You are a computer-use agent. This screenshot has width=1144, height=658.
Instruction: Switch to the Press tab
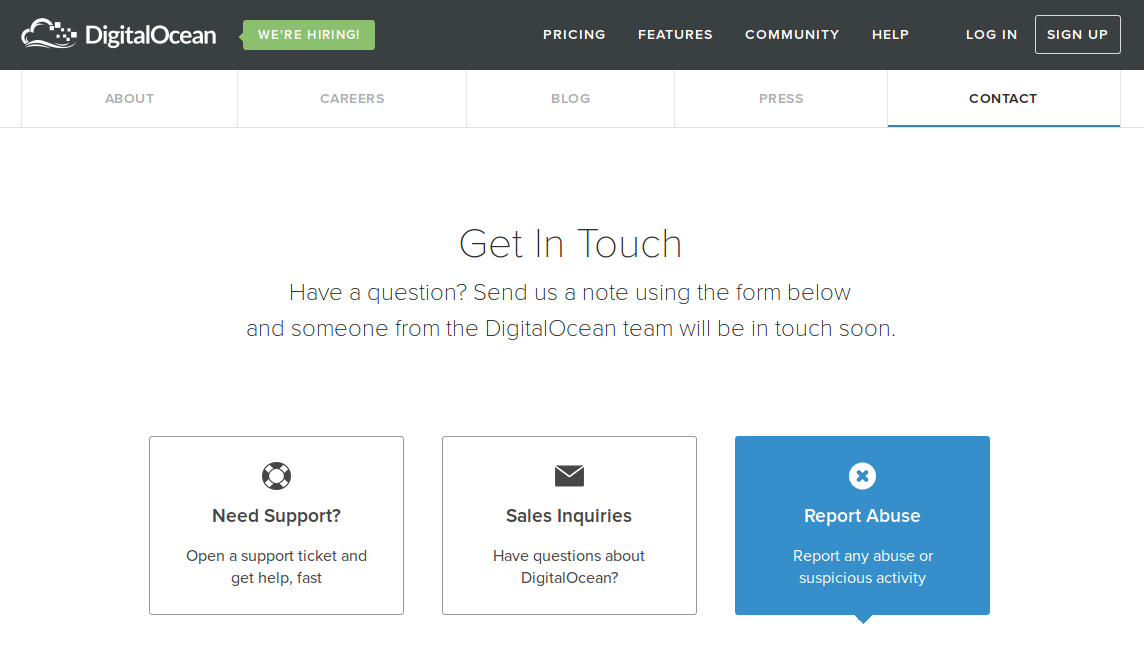point(781,98)
